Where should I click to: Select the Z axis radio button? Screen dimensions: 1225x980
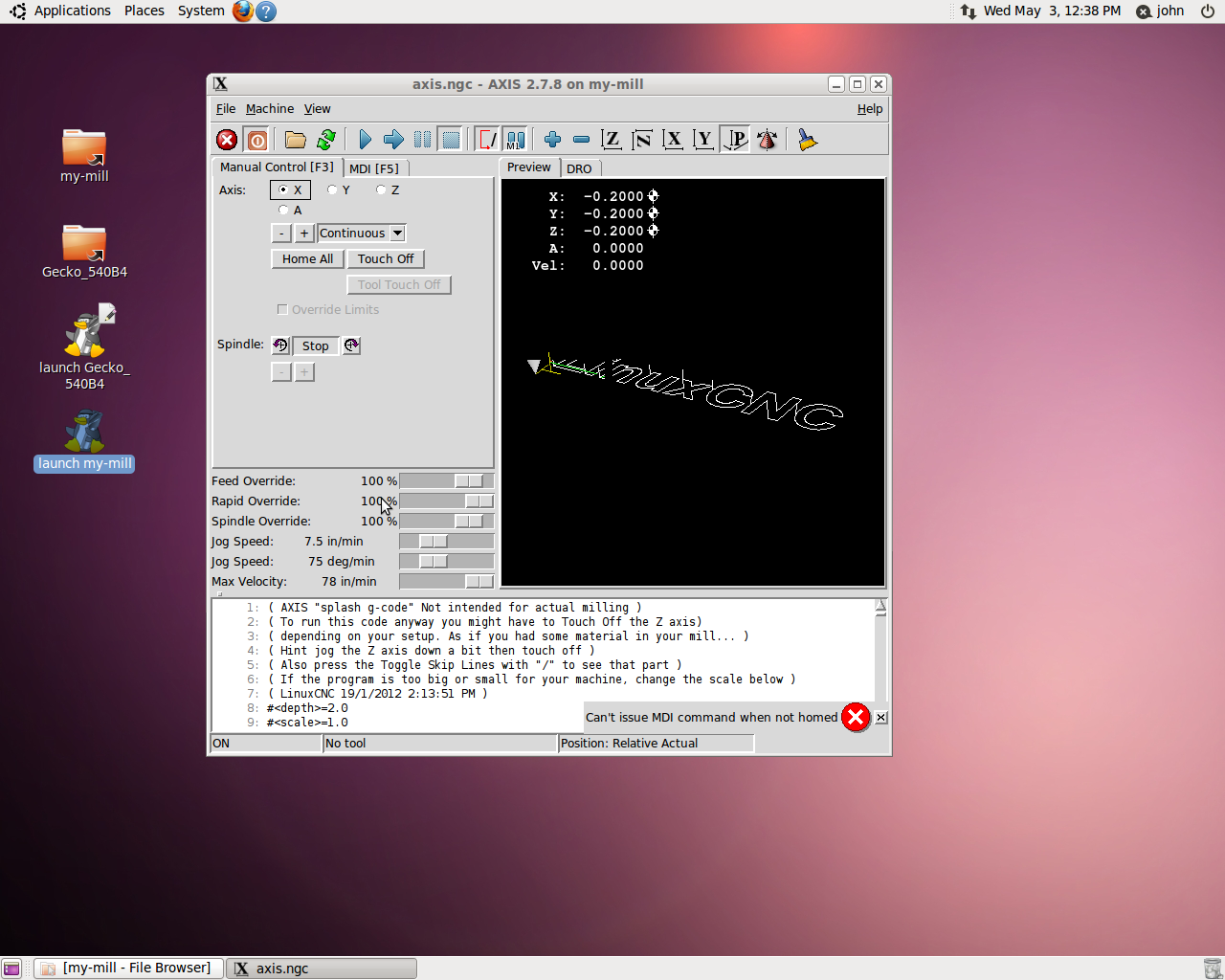381,189
